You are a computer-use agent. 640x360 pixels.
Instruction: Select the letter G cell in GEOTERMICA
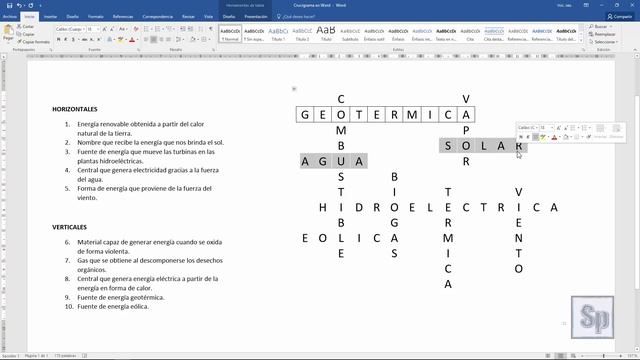pyautogui.click(x=305, y=115)
